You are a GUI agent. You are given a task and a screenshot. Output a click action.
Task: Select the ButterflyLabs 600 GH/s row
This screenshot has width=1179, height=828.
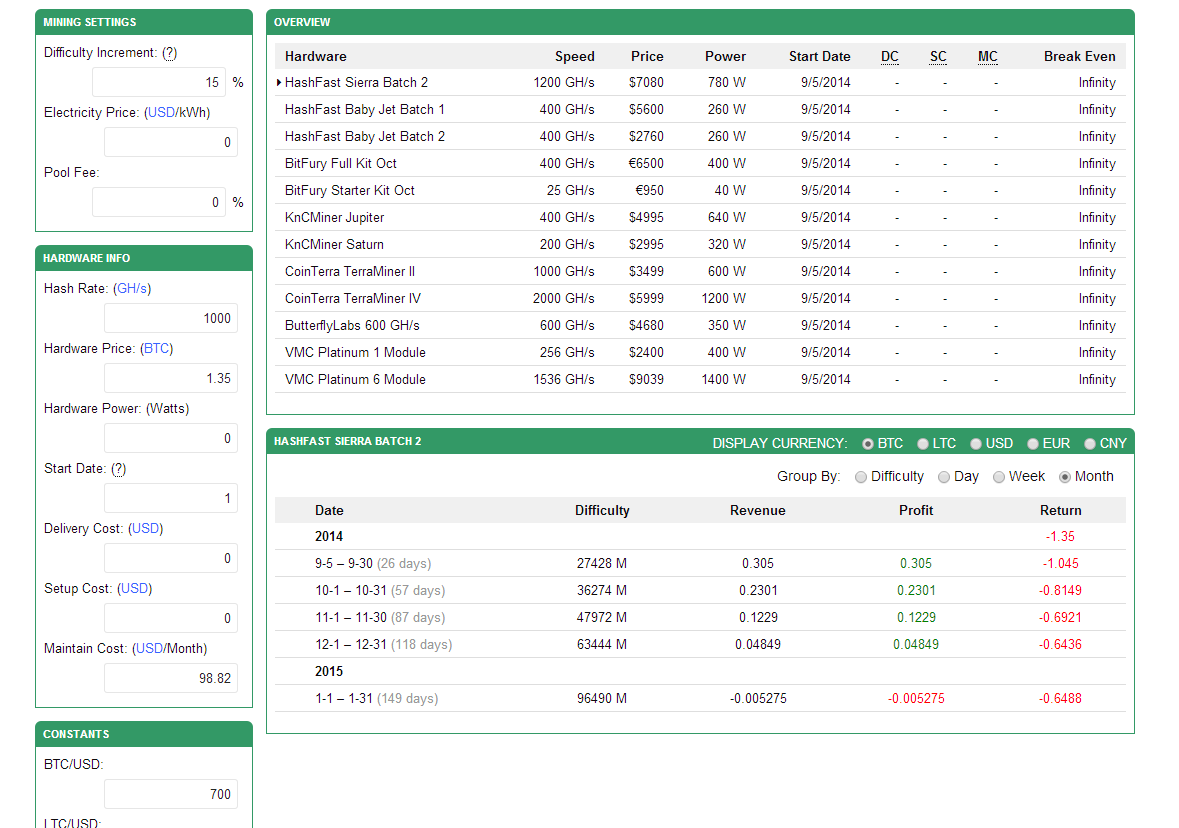(x=700, y=326)
